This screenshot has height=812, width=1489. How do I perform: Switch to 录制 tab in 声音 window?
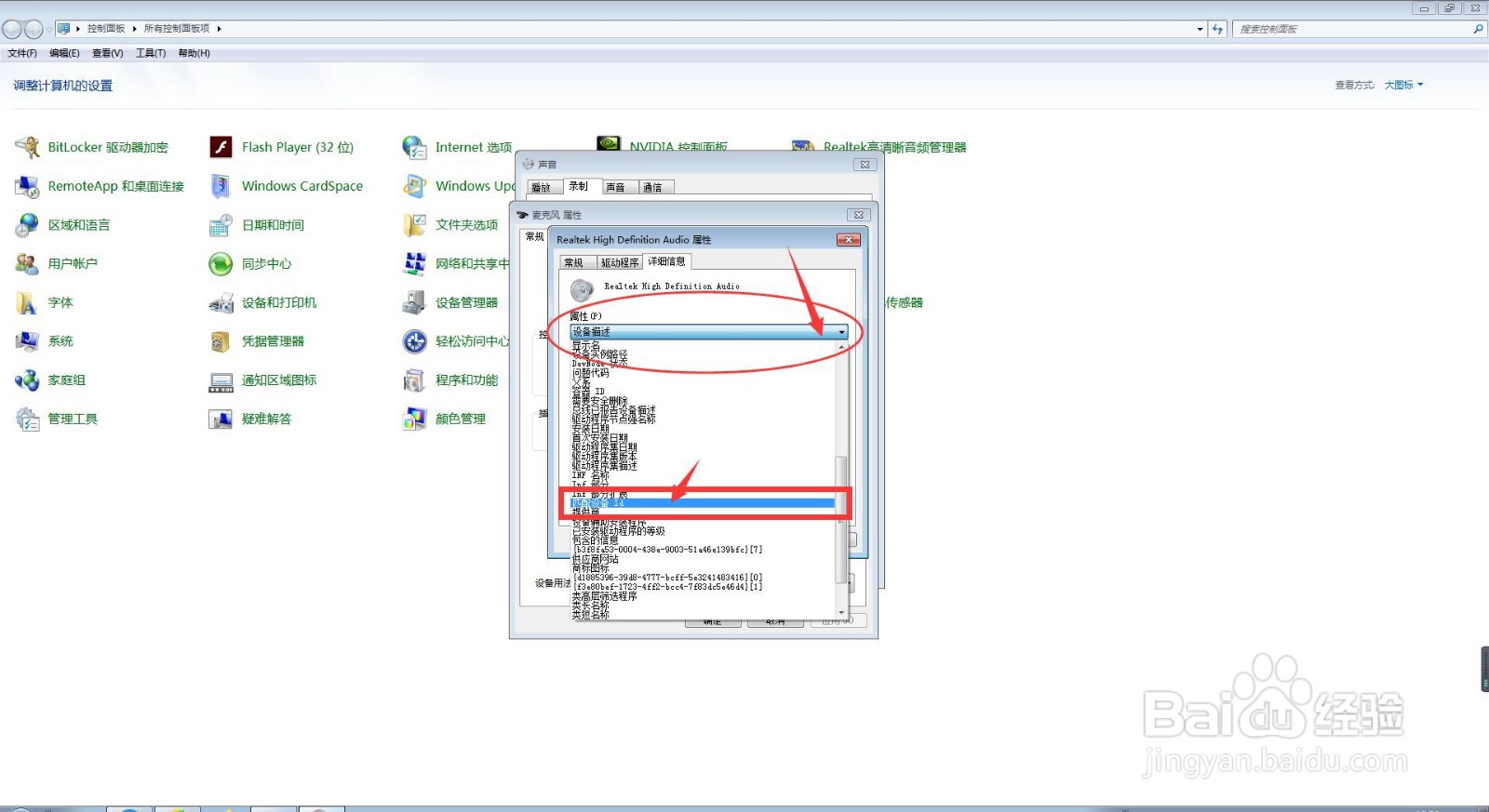pyautogui.click(x=583, y=186)
